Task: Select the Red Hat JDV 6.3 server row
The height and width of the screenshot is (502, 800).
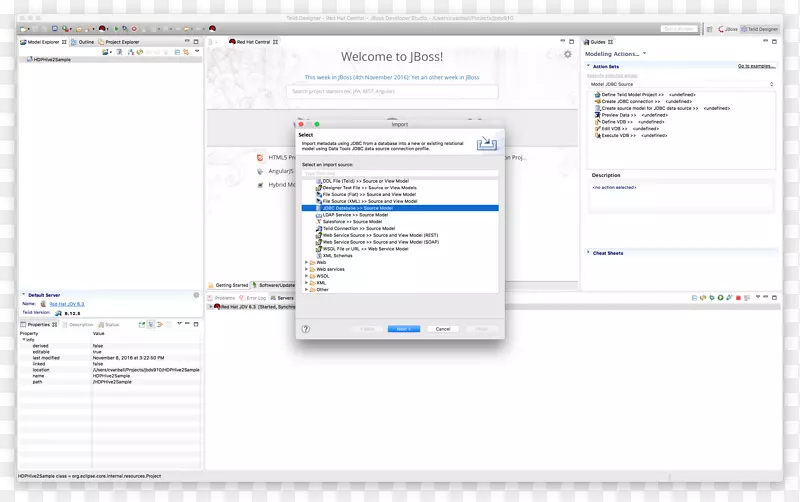Action: (254, 307)
